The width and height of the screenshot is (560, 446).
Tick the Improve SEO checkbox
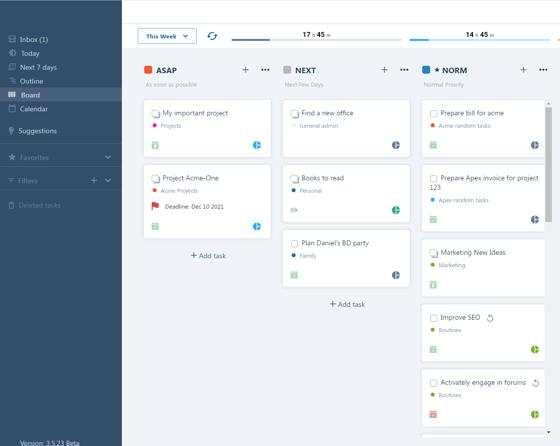point(434,318)
